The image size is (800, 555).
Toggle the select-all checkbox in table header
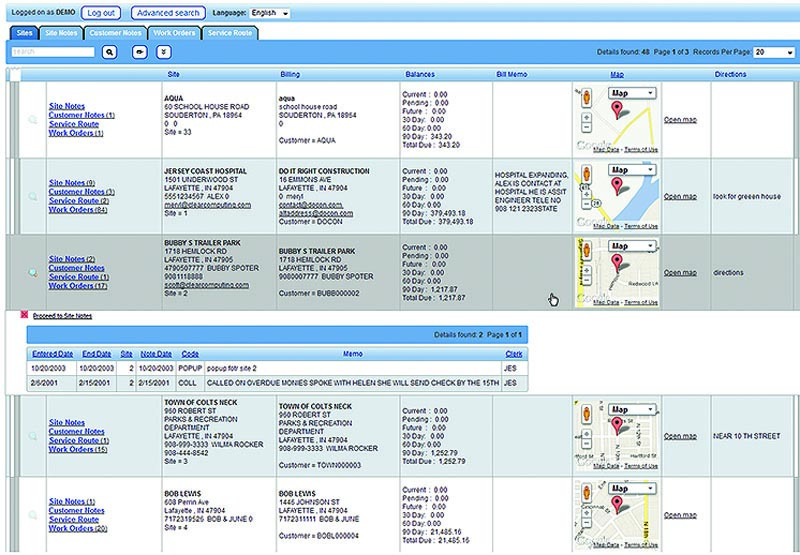click(x=14, y=75)
